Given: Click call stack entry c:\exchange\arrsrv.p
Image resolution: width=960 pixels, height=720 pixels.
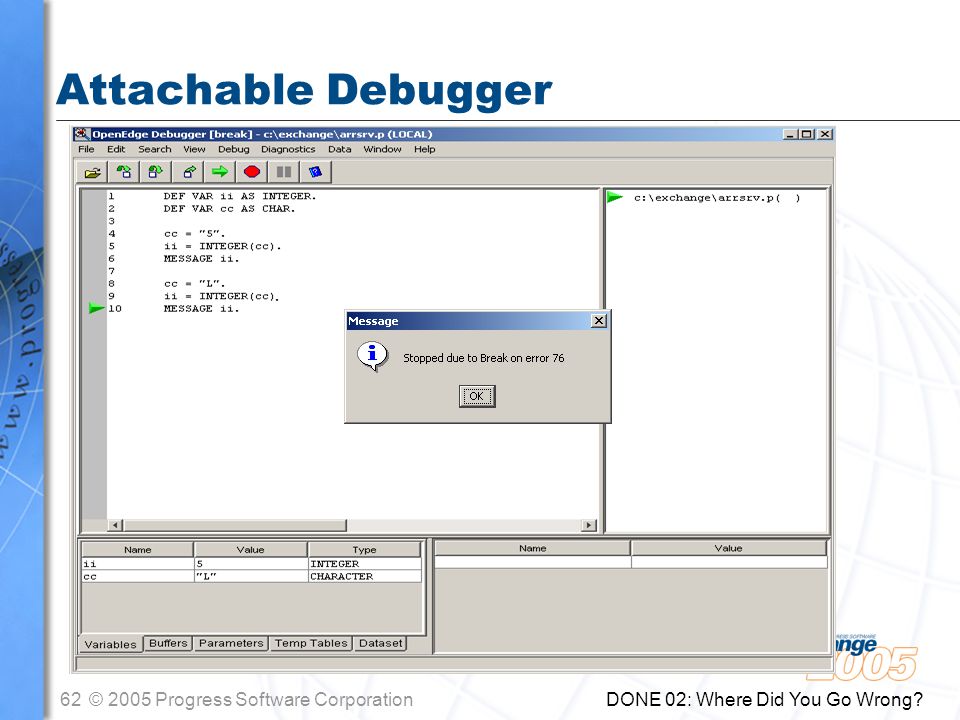Looking at the screenshot, I should click(x=716, y=198).
